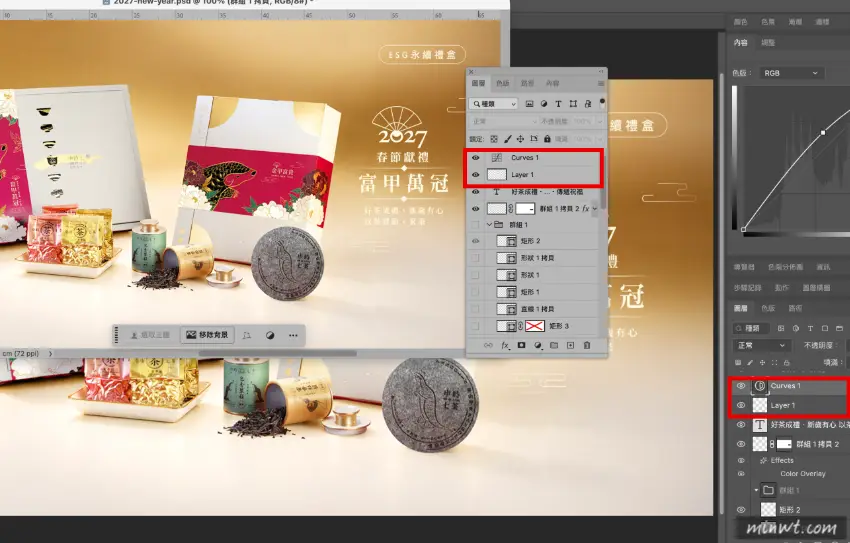
Task: Add a layer mask from floating panel bottom
Action: (521, 345)
